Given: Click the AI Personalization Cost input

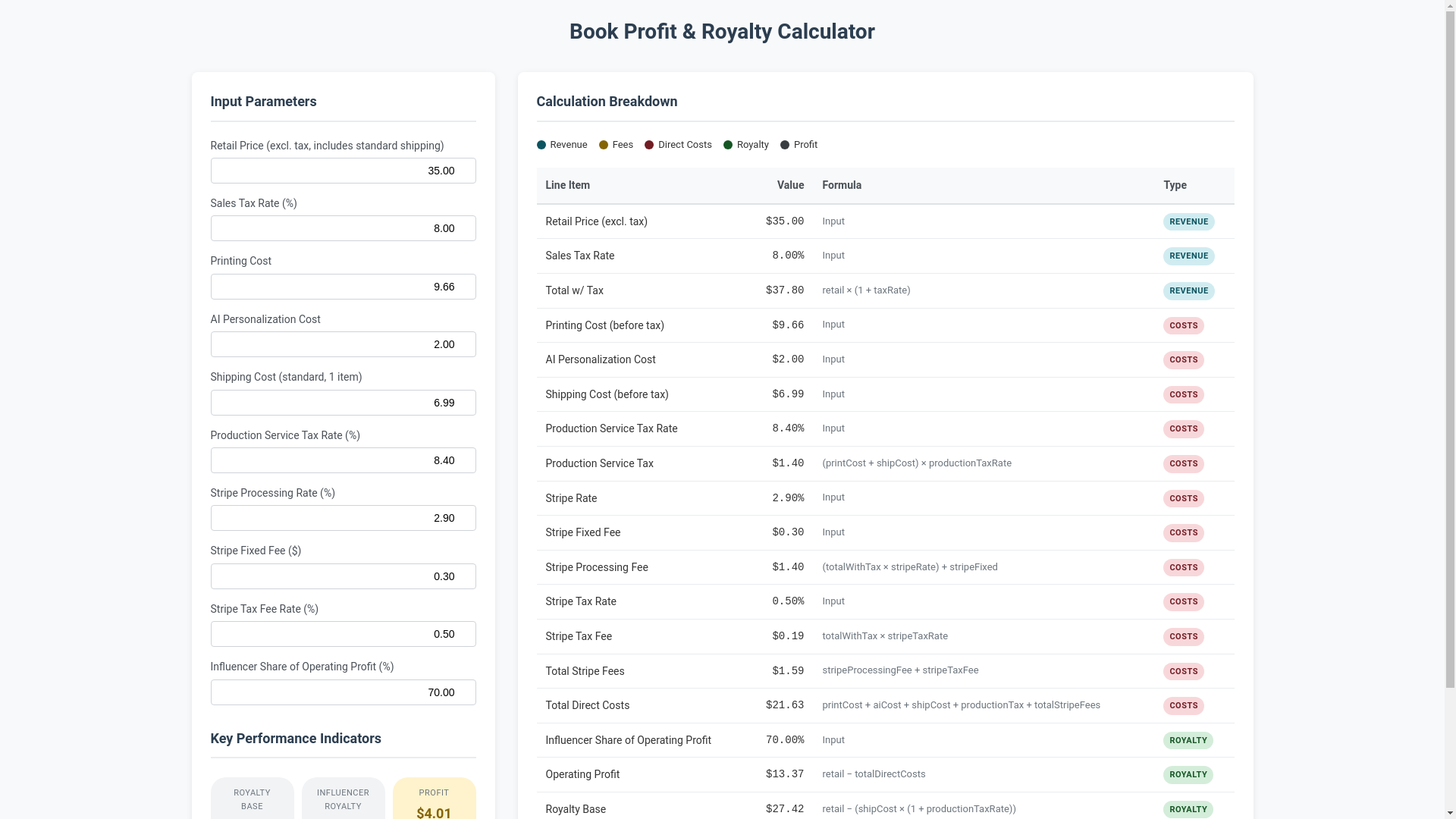Looking at the screenshot, I should tap(343, 344).
